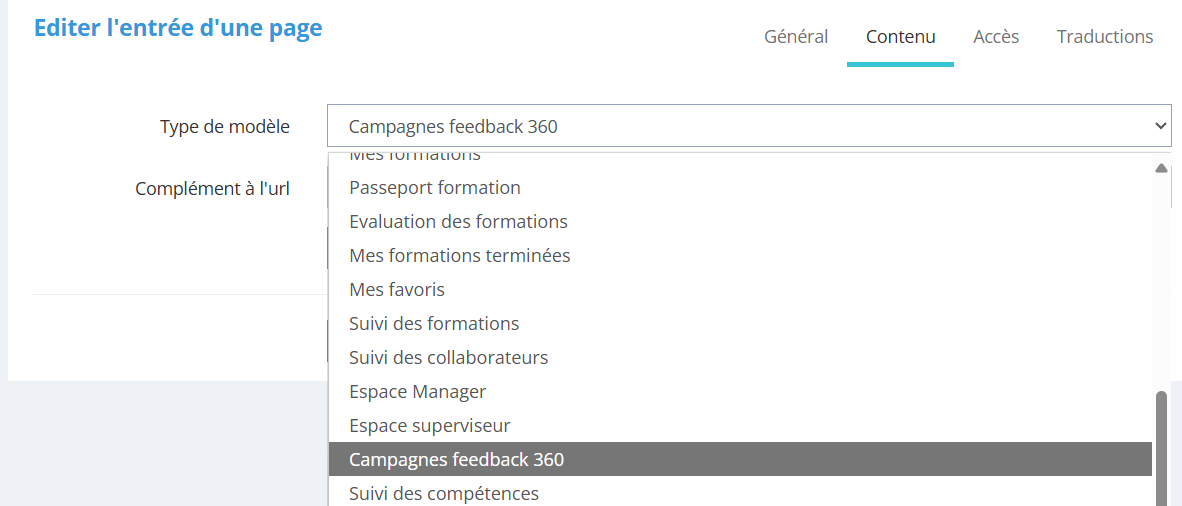Switch to the Général tab
This screenshot has width=1182, height=506.
coord(796,37)
